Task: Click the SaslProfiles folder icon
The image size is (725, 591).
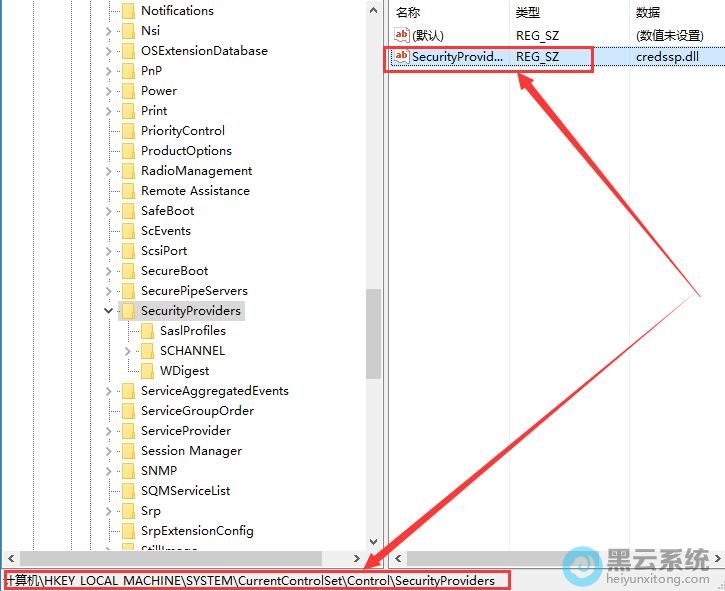Action: [147, 331]
